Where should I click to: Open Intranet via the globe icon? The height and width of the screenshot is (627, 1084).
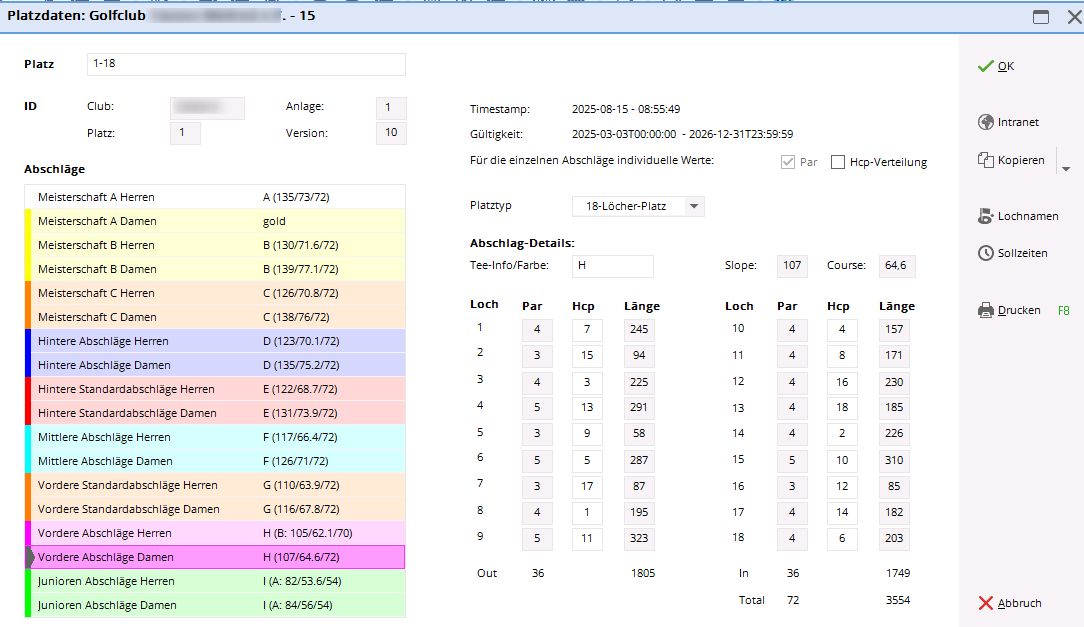985,122
